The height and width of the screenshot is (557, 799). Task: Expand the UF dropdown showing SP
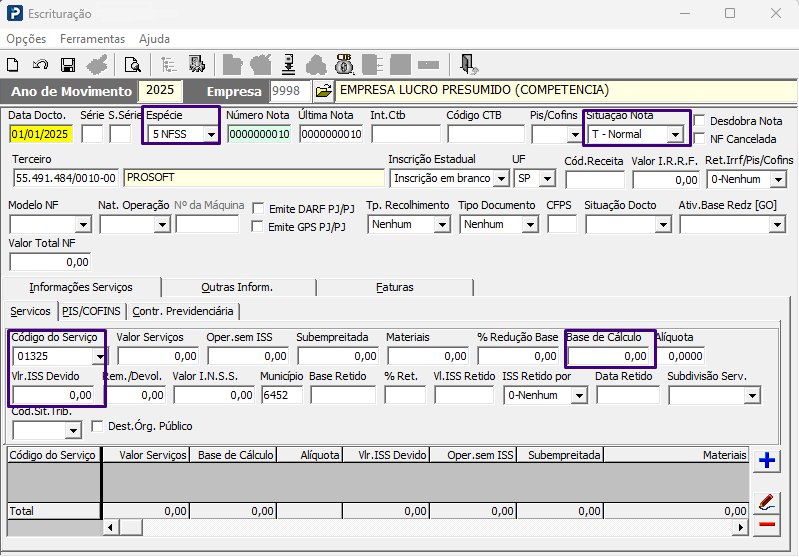(x=547, y=178)
